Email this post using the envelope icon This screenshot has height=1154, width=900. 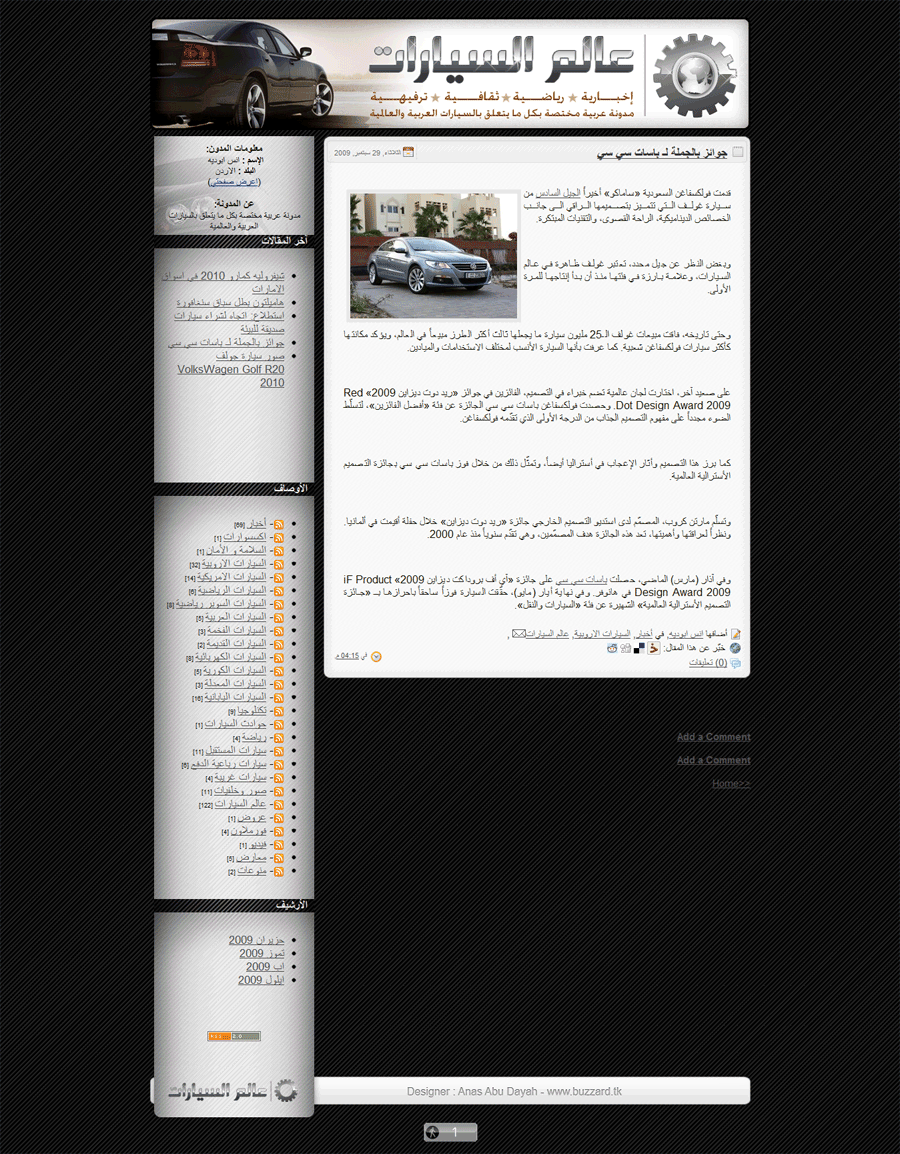click(518, 634)
